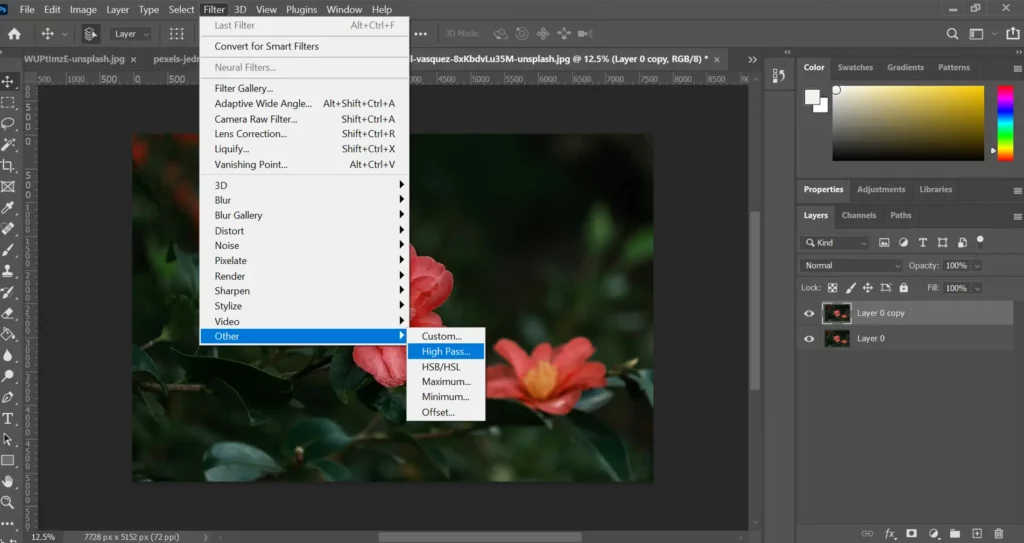Click the foreground color swatch
Viewport: 1024px width, 543px height.
[x=812, y=97]
